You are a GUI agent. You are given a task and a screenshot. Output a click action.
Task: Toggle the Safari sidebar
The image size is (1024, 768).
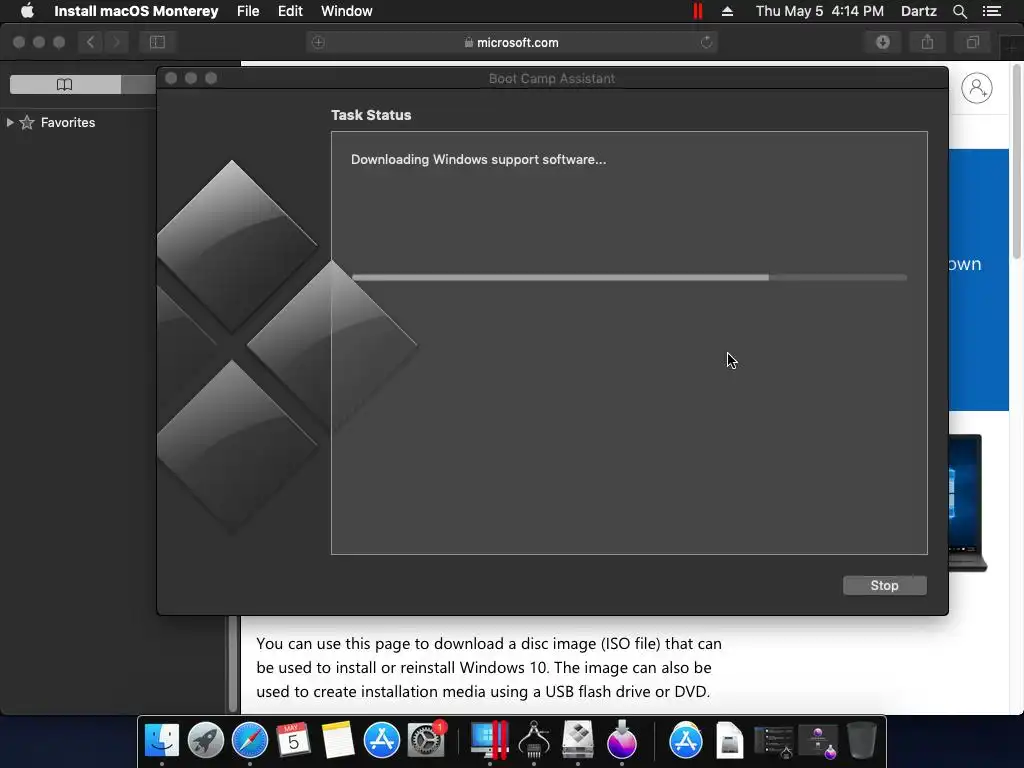(157, 42)
